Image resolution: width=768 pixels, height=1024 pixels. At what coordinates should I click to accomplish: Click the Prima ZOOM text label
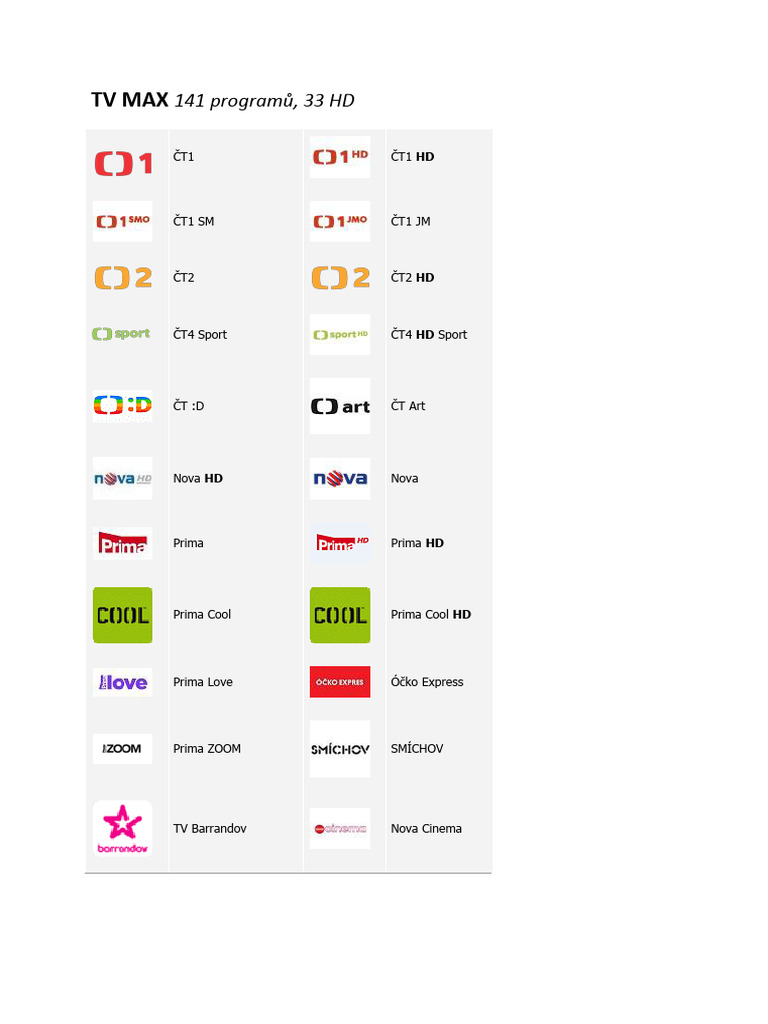[x=207, y=748]
